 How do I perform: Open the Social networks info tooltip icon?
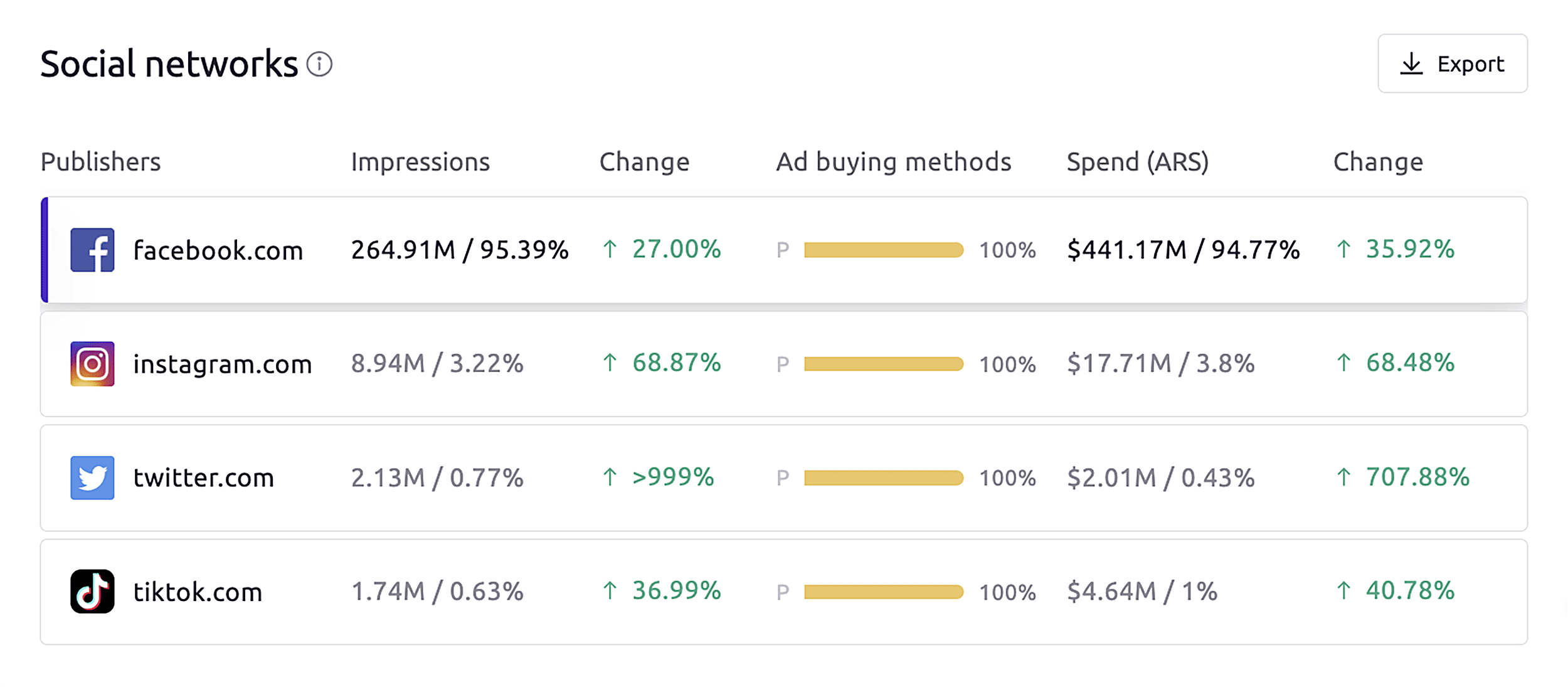point(320,63)
